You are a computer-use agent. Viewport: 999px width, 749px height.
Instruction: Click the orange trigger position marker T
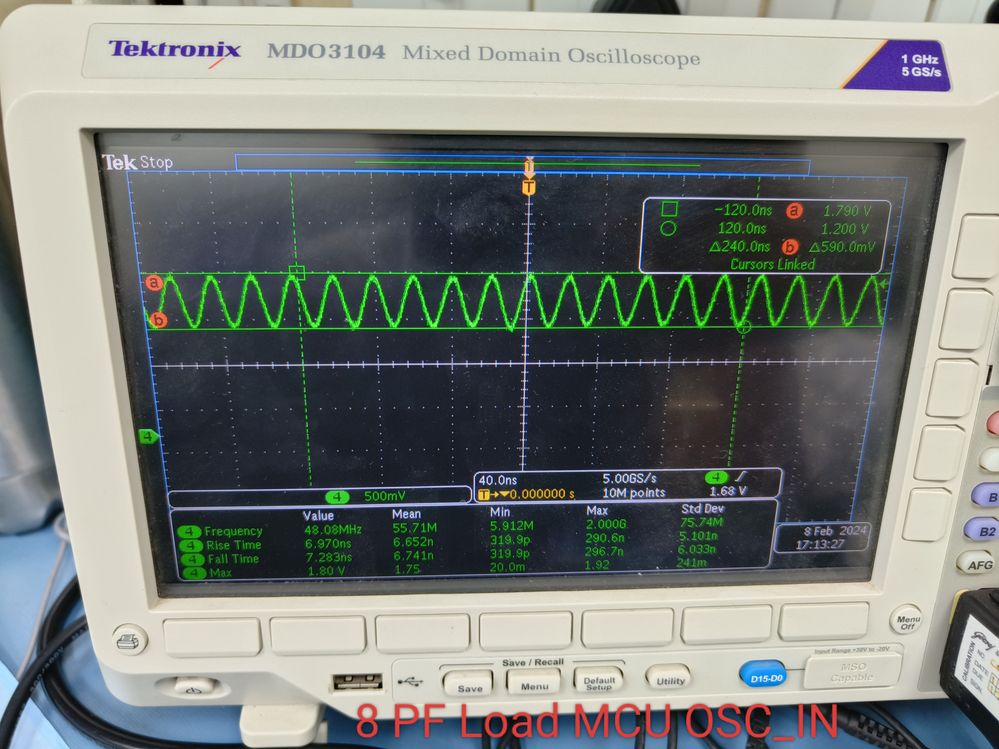click(x=530, y=184)
